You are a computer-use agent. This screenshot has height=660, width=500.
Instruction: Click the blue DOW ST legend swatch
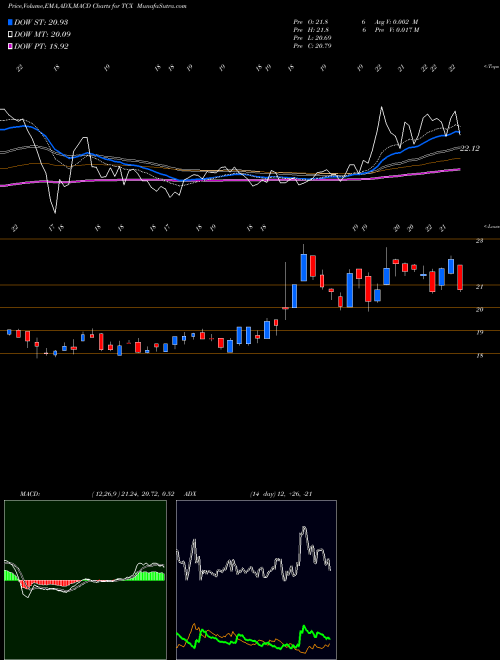tap(10, 22)
